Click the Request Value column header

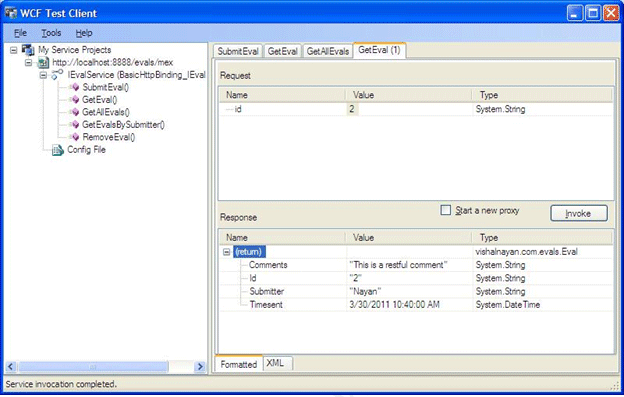tap(408, 95)
